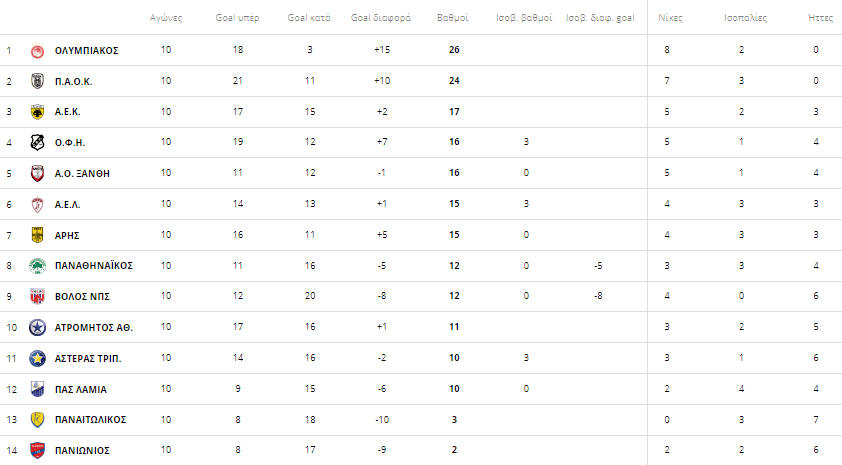Select the ΠΑΣ ΛΑΜΙΑ team name

pyautogui.click(x=81, y=389)
